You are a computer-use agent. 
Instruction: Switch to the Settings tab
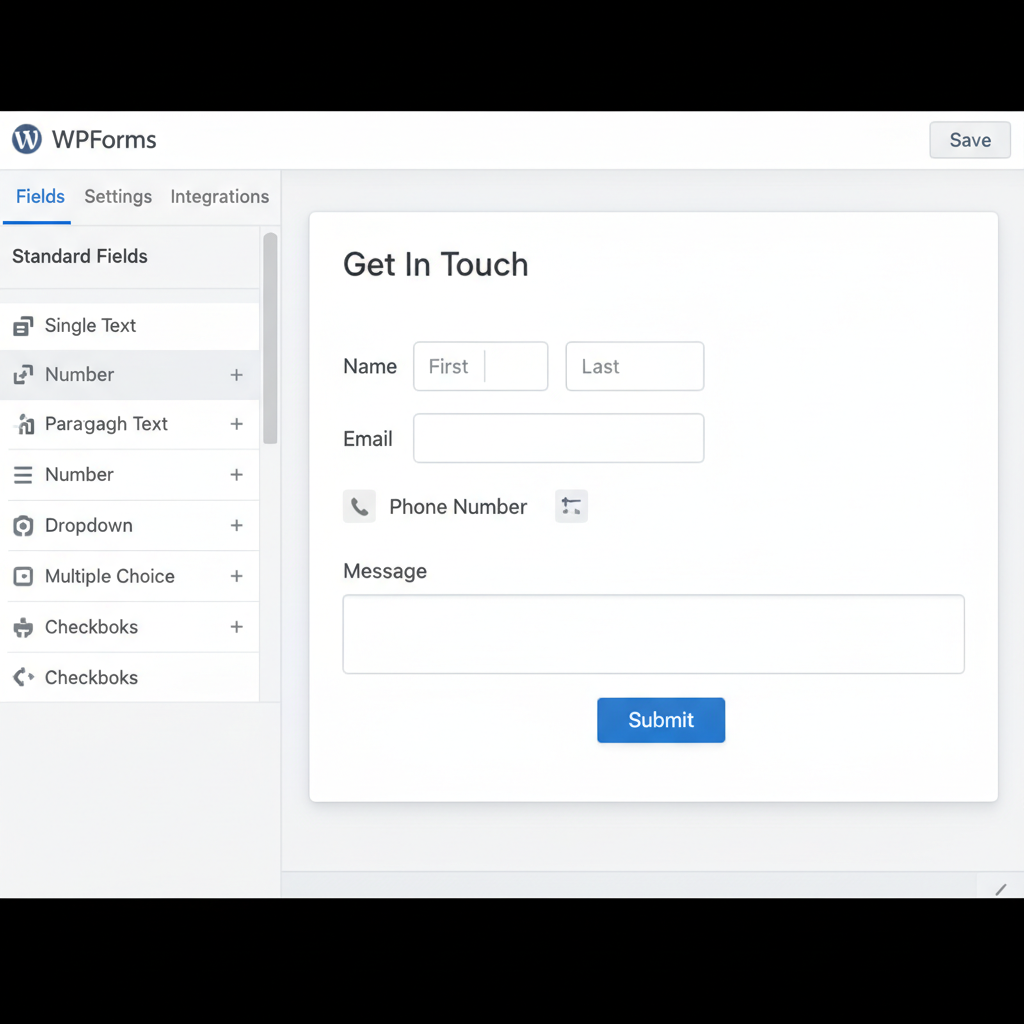(x=117, y=196)
